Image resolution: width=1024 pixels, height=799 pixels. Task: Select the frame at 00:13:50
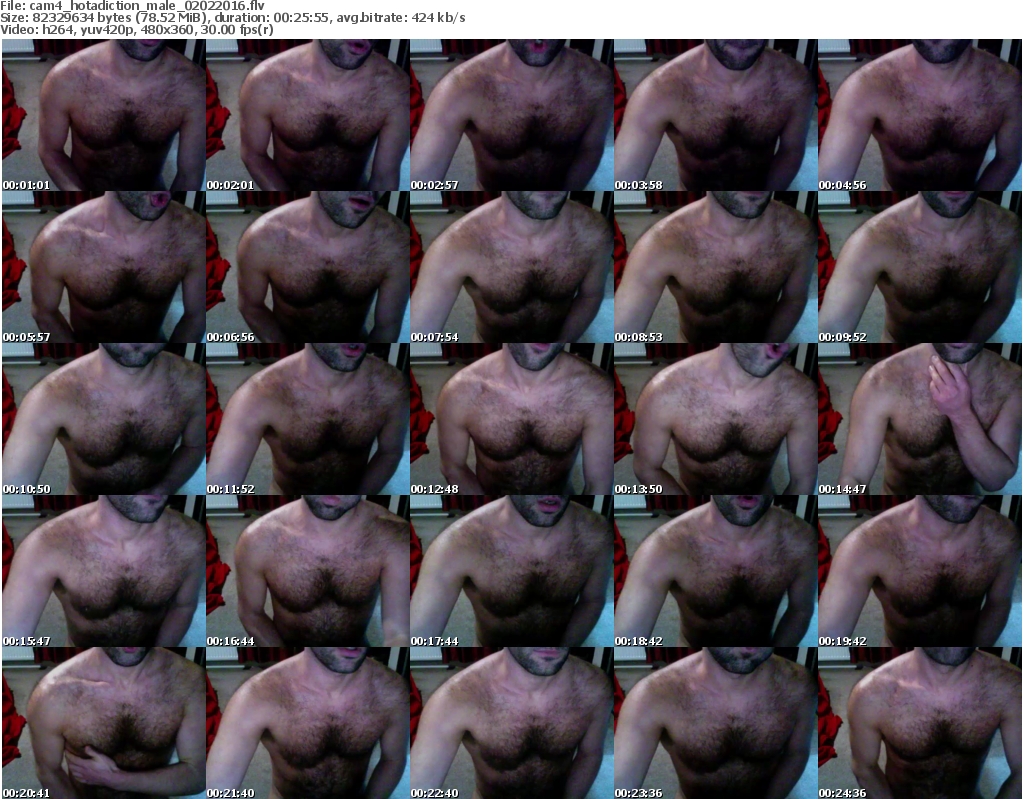pyautogui.click(x=716, y=419)
